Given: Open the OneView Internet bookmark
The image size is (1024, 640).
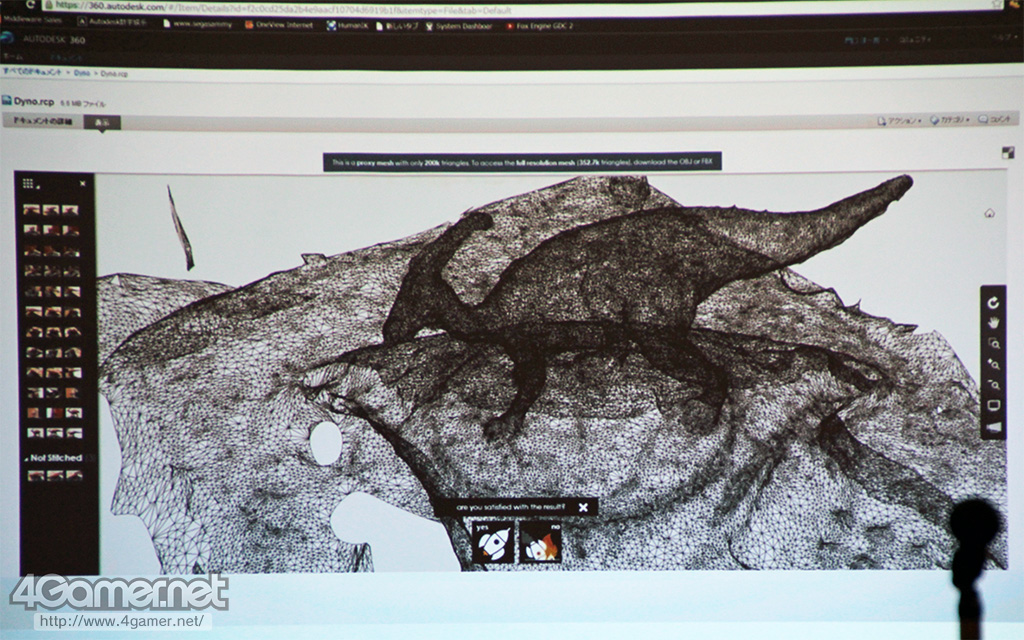Looking at the screenshot, I should click(x=279, y=25).
